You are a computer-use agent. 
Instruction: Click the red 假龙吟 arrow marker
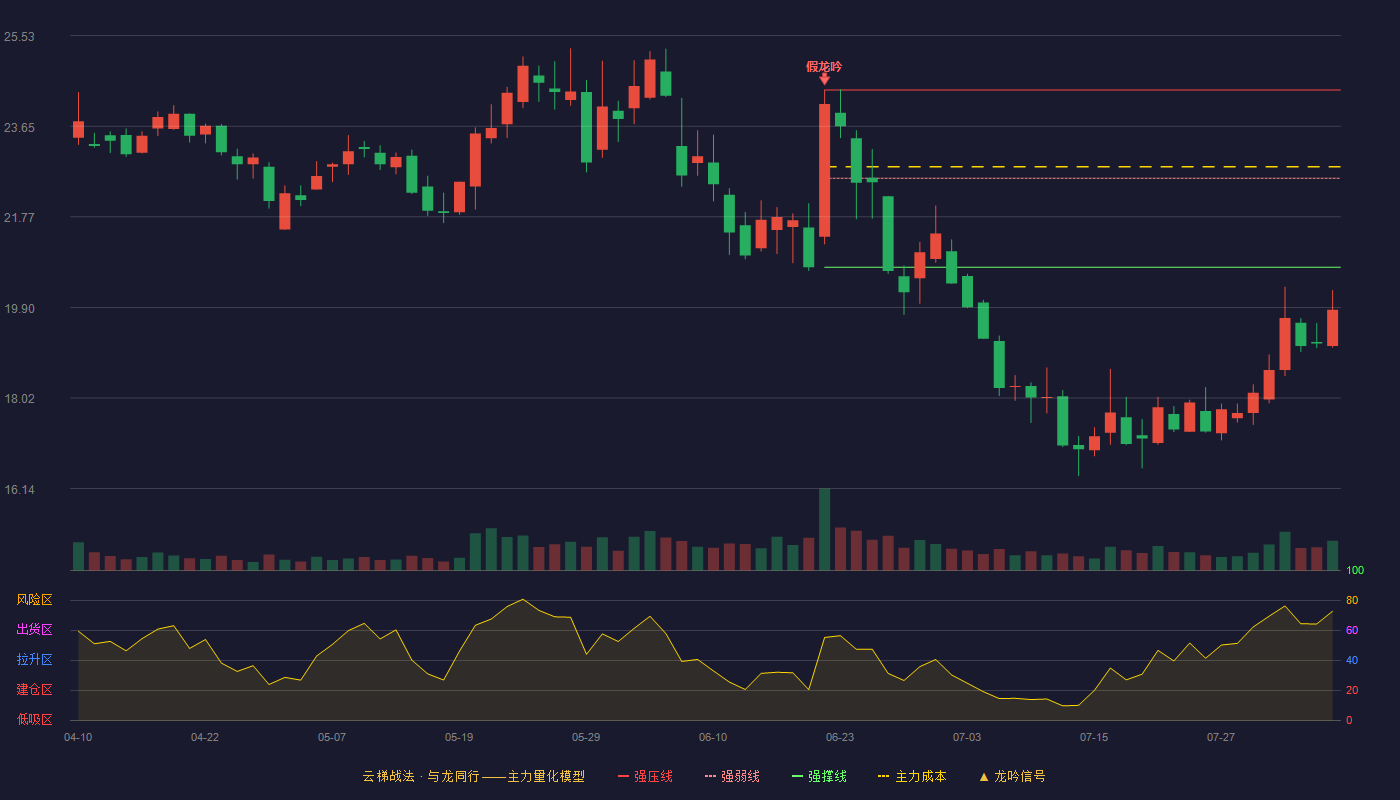coord(824,79)
